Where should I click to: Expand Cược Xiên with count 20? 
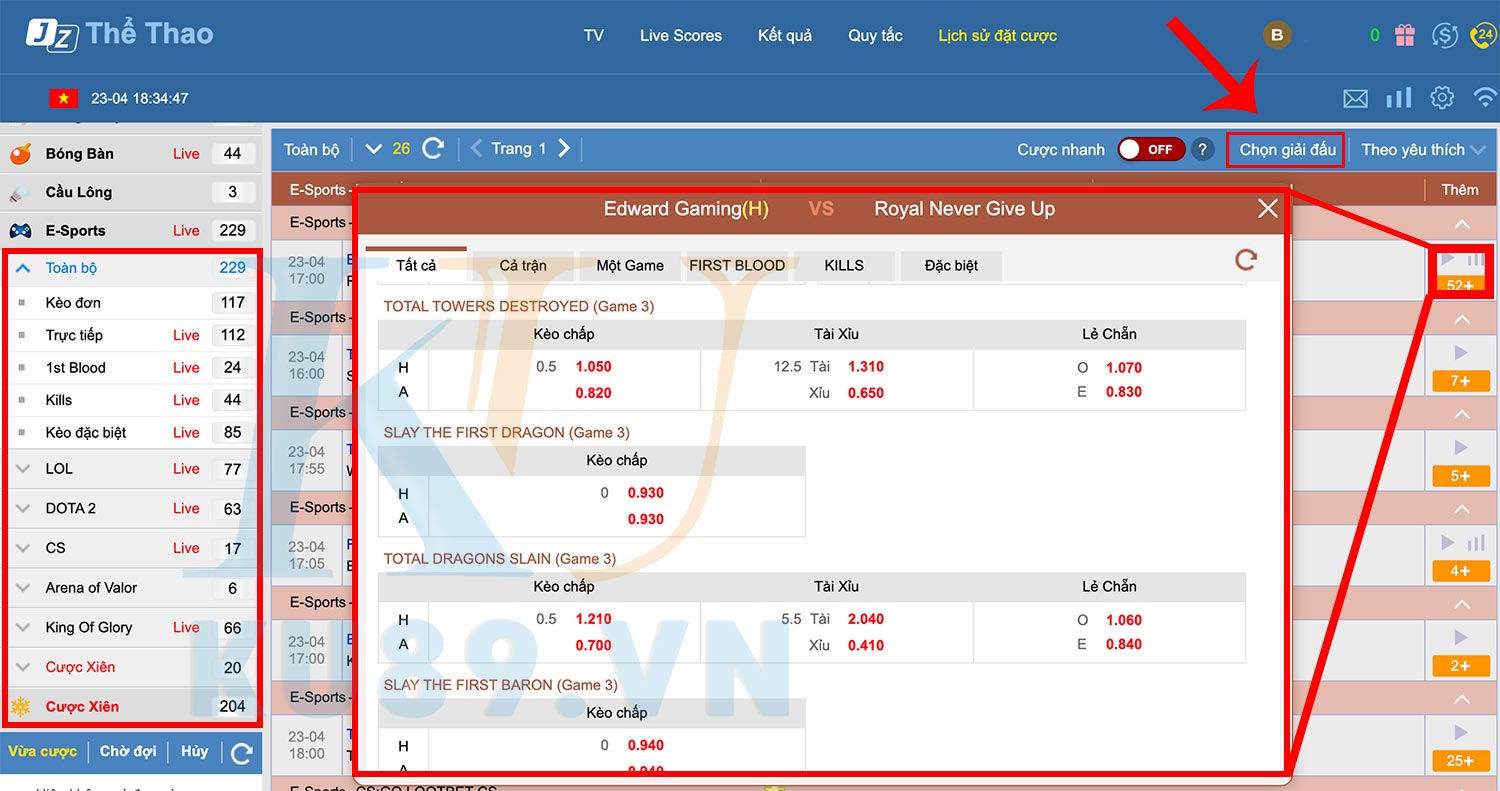(24, 668)
